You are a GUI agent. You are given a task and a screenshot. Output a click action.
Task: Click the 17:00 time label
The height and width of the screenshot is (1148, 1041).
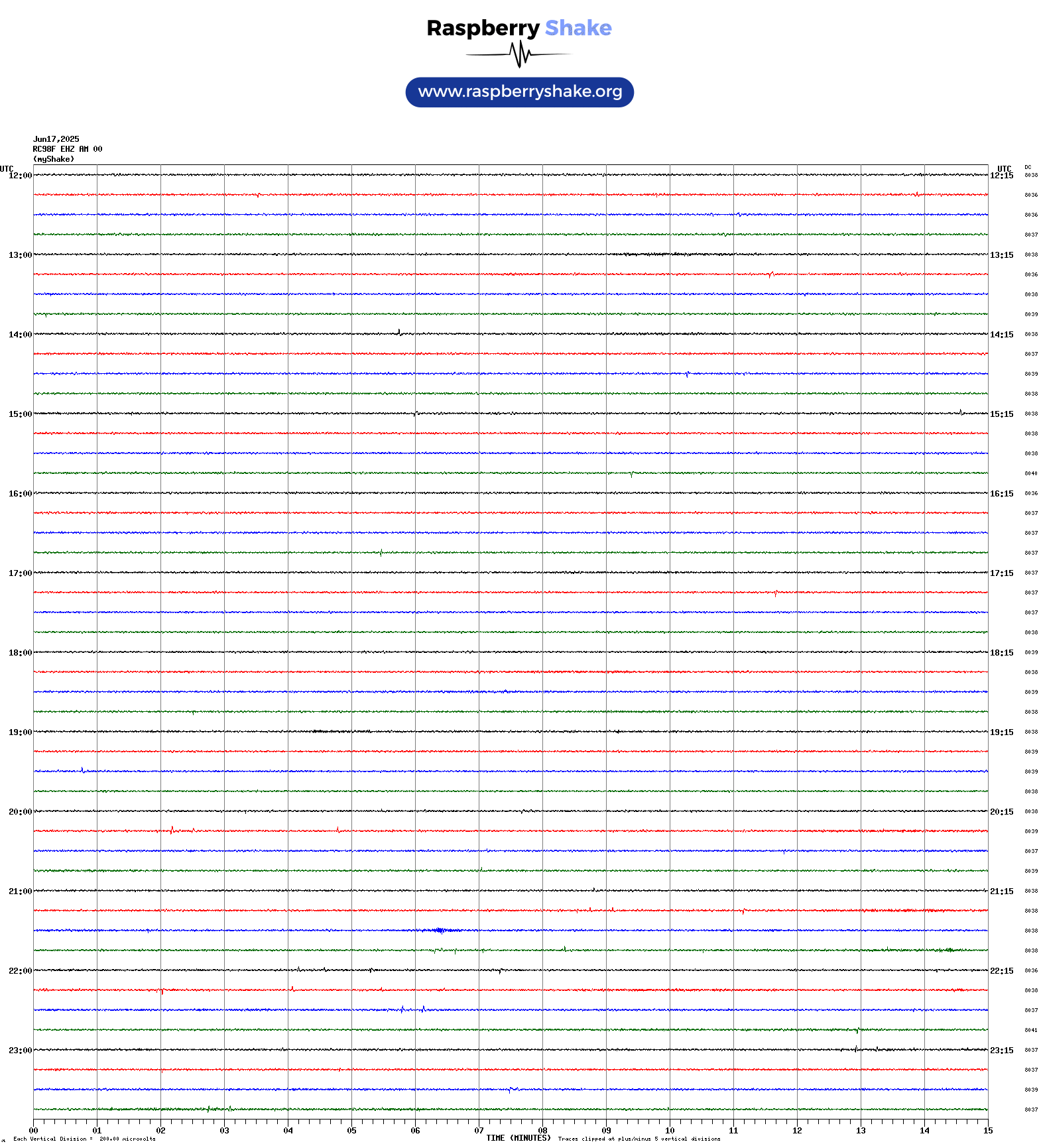tap(20, 573)
